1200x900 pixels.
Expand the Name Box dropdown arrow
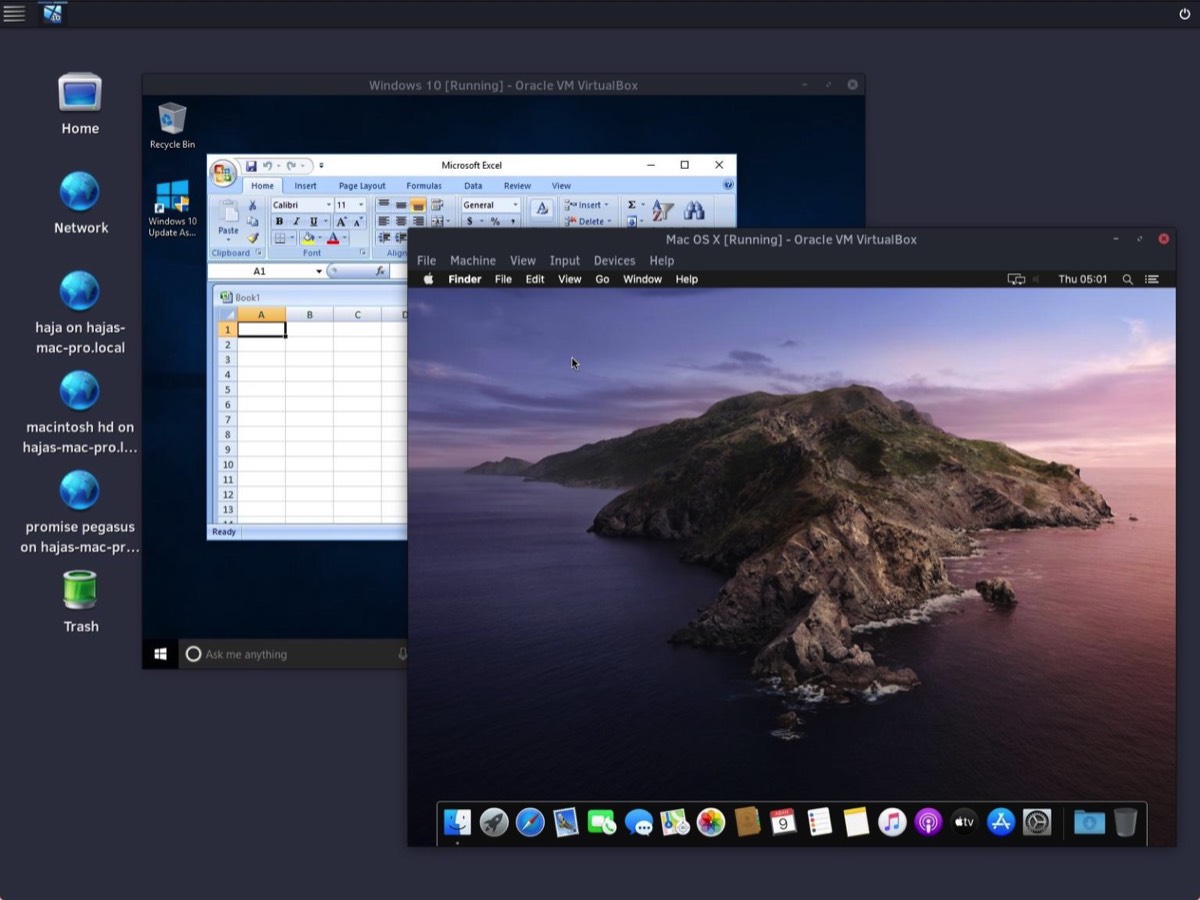coord(319,271)
